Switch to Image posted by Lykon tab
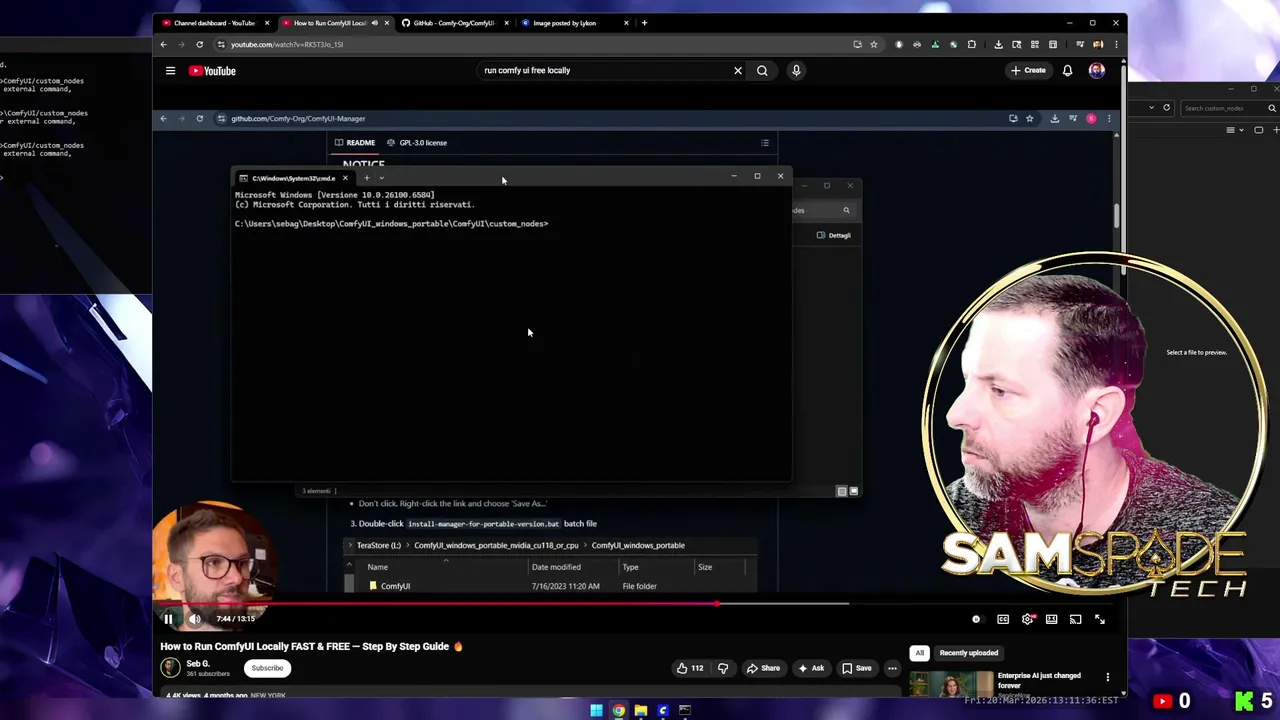The width and height of the screenshot is (1280, 720). point(574,23)
